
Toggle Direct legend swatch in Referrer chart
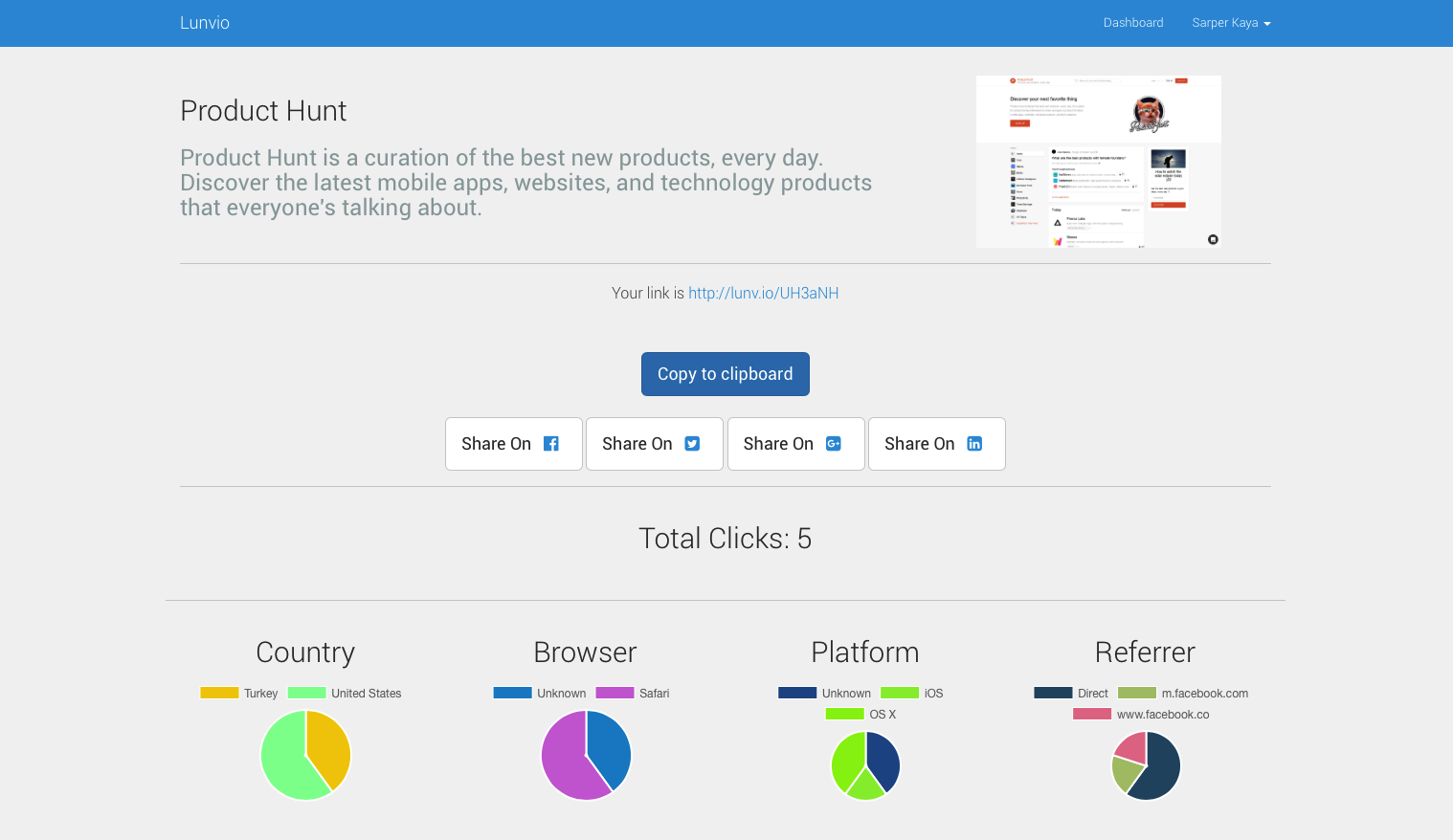(x=1053, y=693)
